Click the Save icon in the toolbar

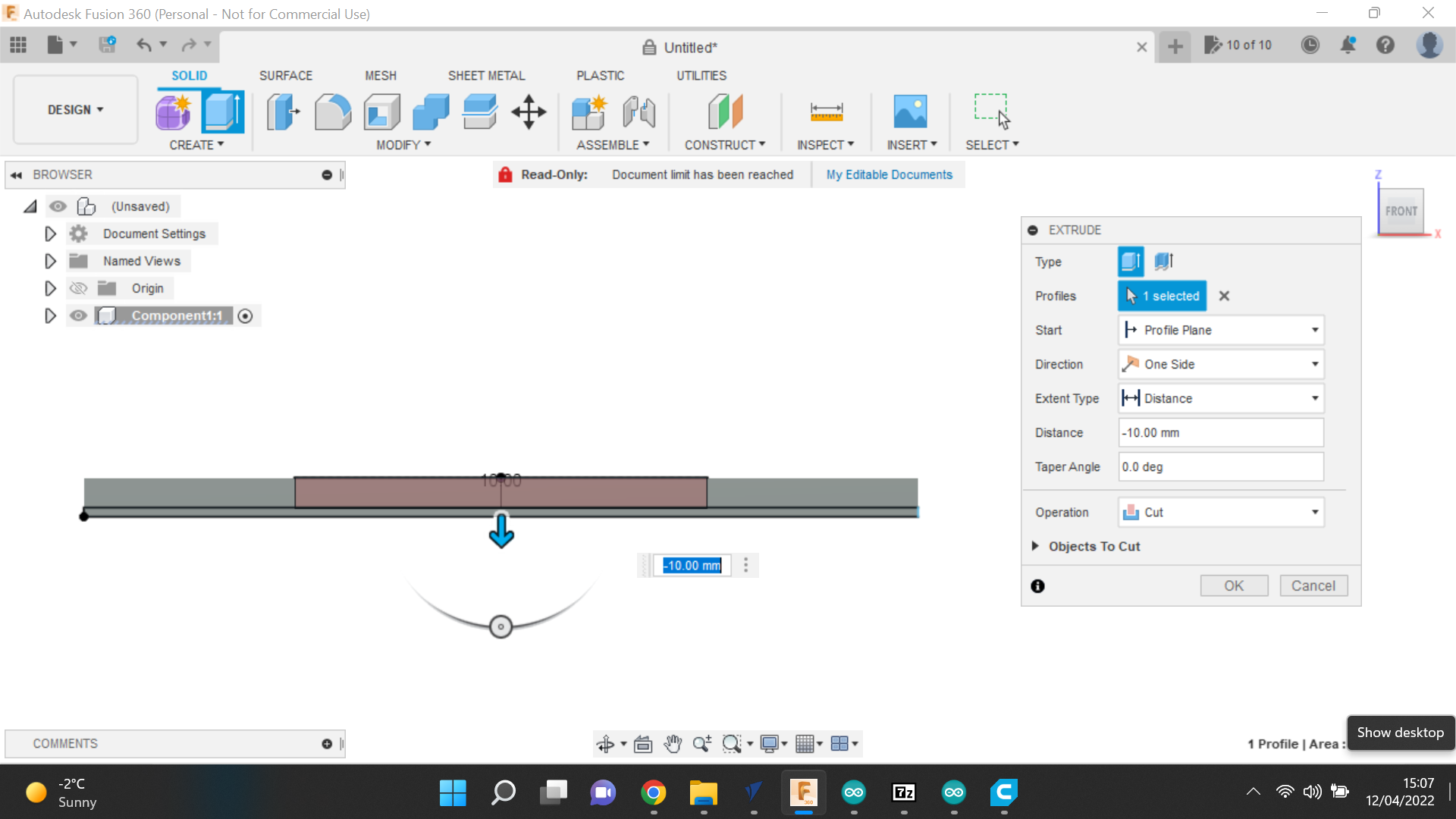(107, 44)
